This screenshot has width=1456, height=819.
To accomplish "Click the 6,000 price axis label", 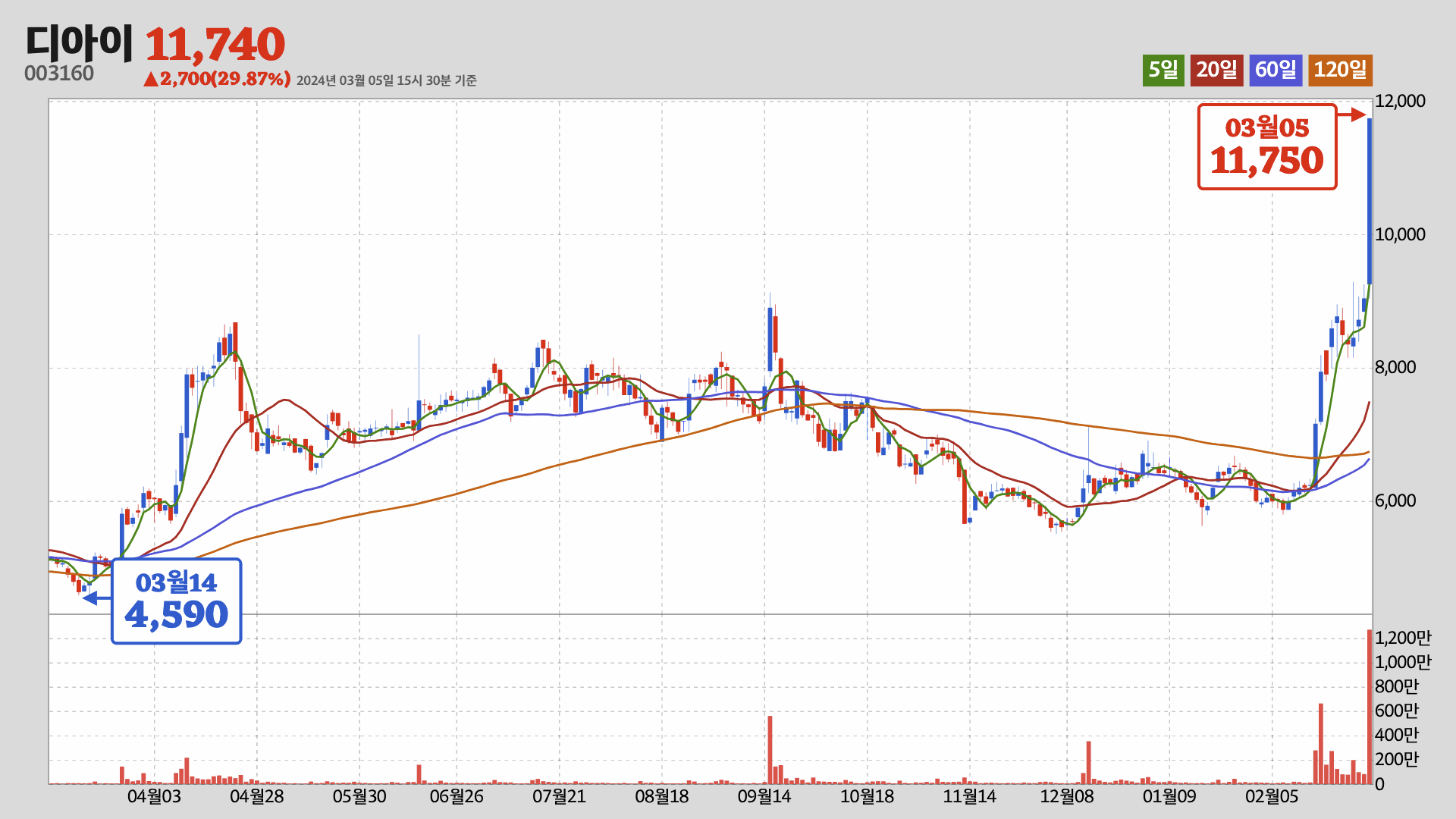I will tap(1395, 500).
